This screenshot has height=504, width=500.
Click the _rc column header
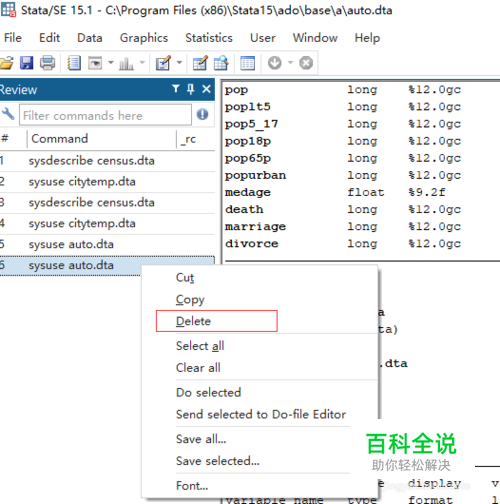tap(195, 139)
